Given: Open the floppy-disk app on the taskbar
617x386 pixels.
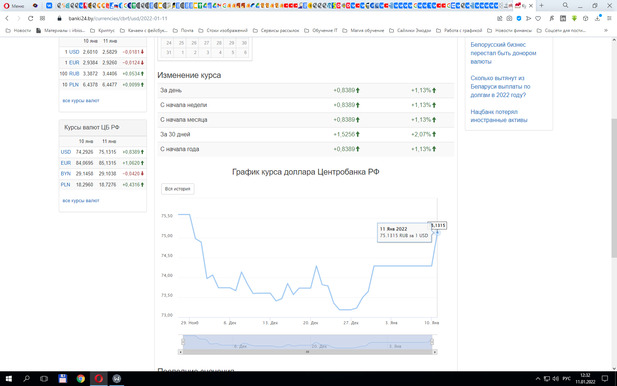Looking at the screenshot, I should (x=62, y=379).
